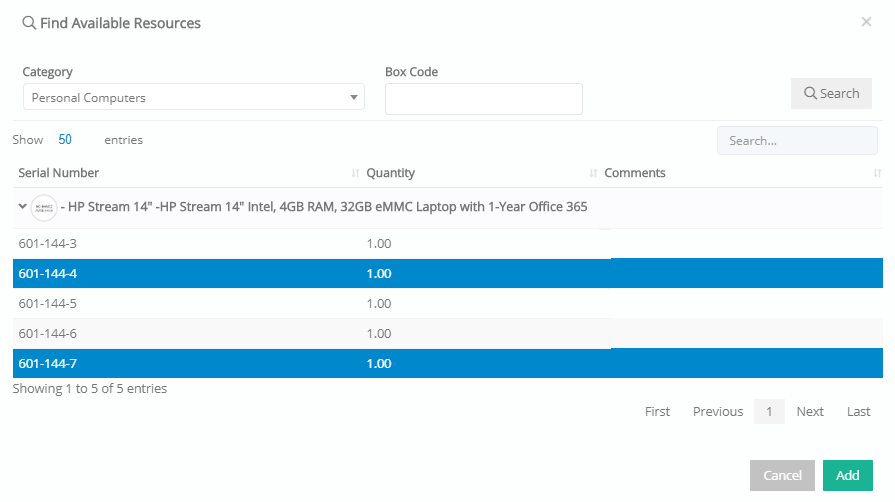Click the magnifier icon beside the dialog title

click(29, 23)
